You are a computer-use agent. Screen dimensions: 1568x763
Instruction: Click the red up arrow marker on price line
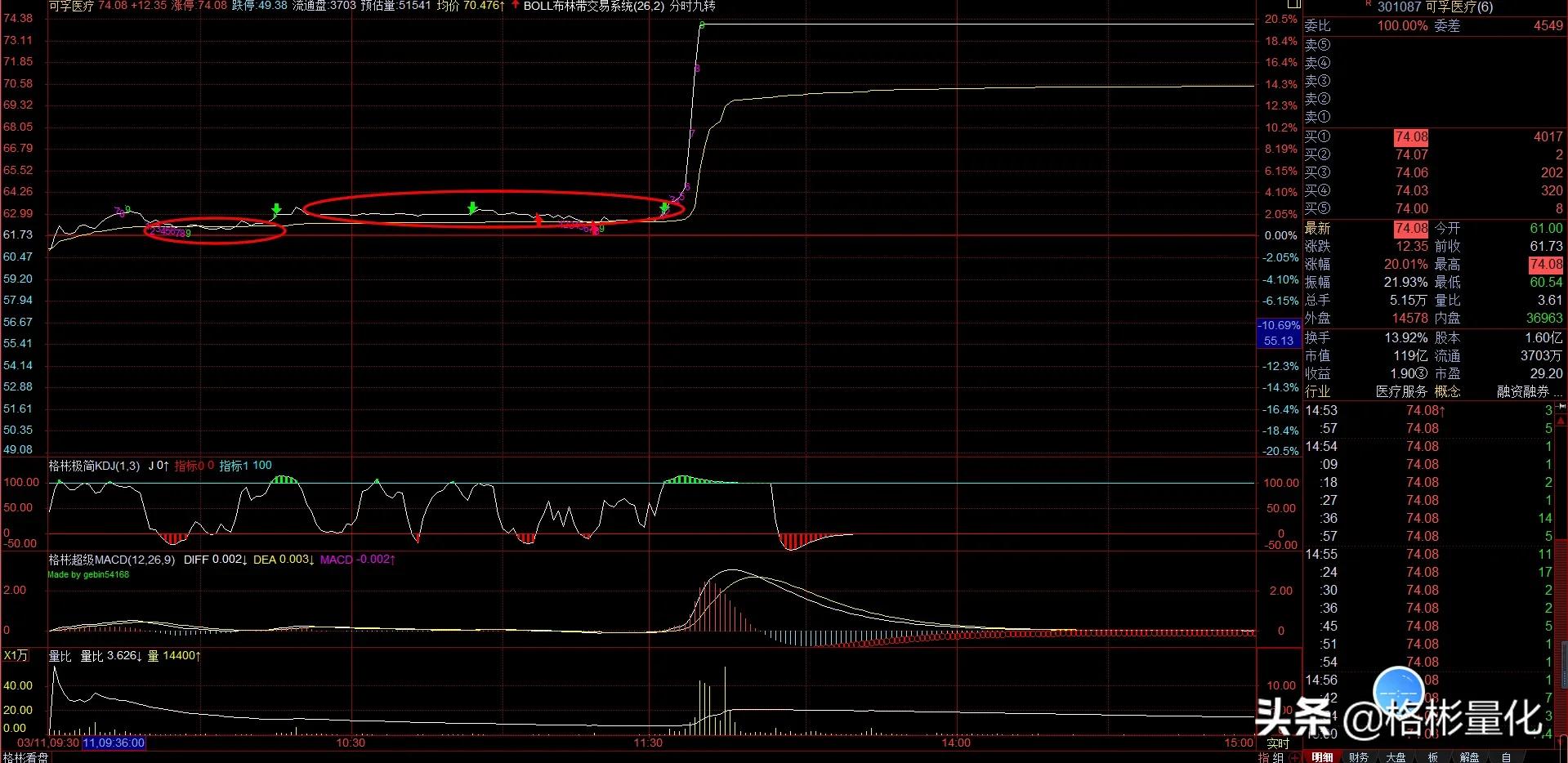[x=538, y=219]
